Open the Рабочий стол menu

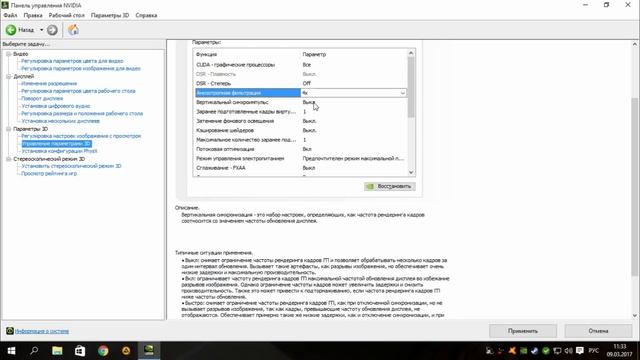tap(67, 15)
